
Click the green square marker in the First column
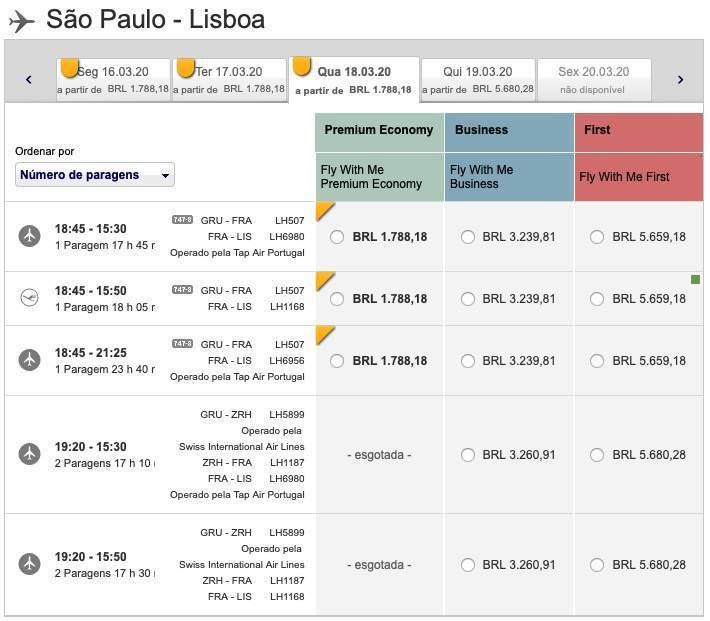696,279
